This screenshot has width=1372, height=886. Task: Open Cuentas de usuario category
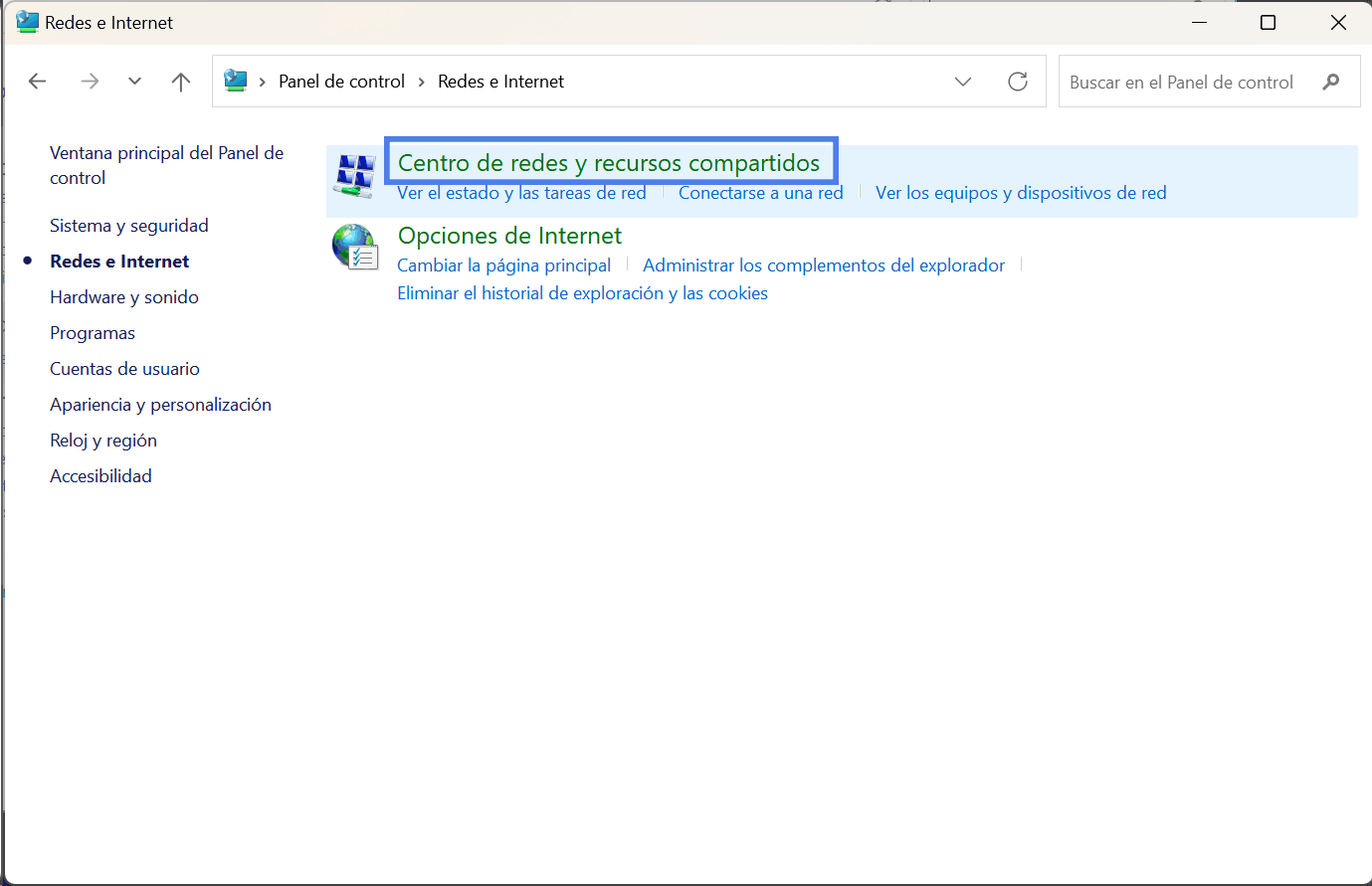124,369
